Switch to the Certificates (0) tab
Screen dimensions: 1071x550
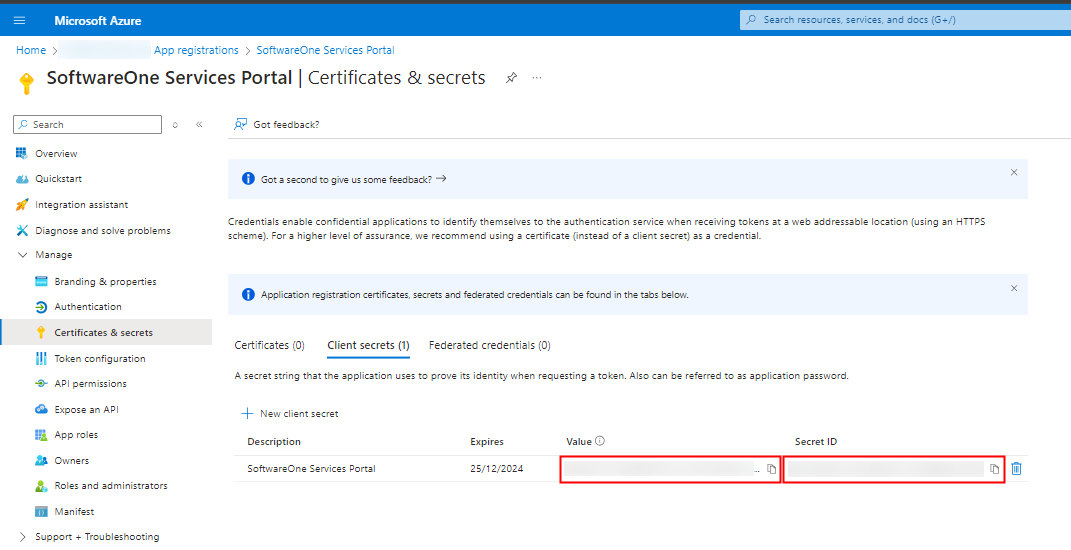tap(269, 345)
